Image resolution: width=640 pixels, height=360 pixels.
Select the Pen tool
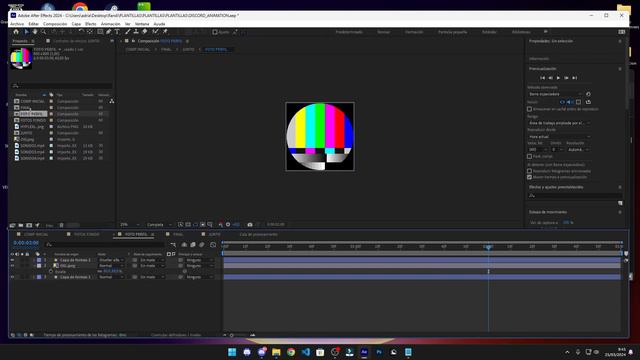pyautogui.click(x=109, y=31)
